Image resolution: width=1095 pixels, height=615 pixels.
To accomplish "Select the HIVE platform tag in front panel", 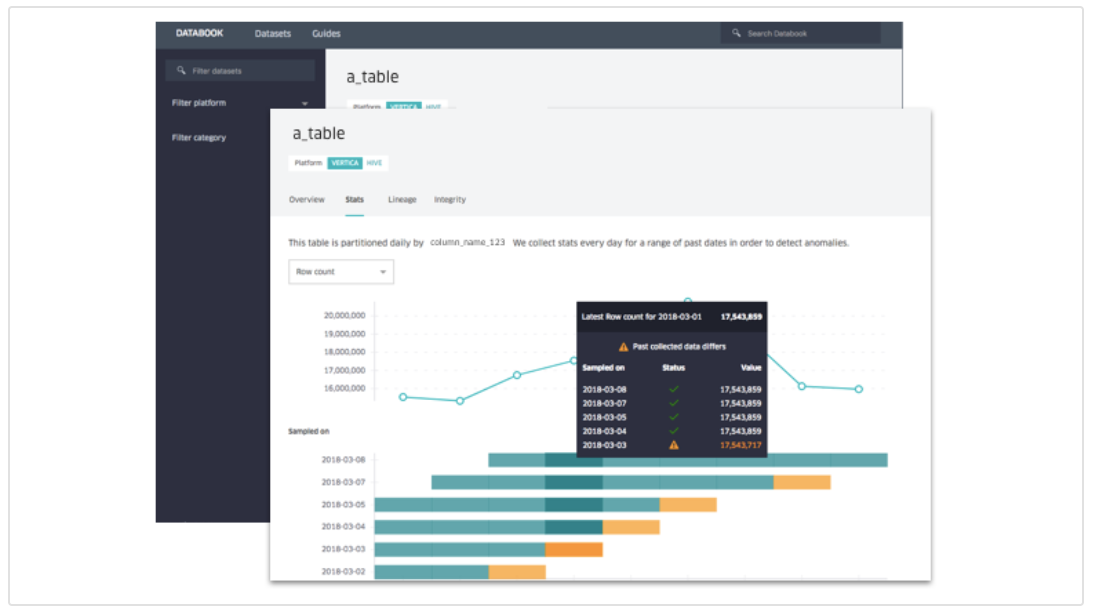I will click(374, 163).
